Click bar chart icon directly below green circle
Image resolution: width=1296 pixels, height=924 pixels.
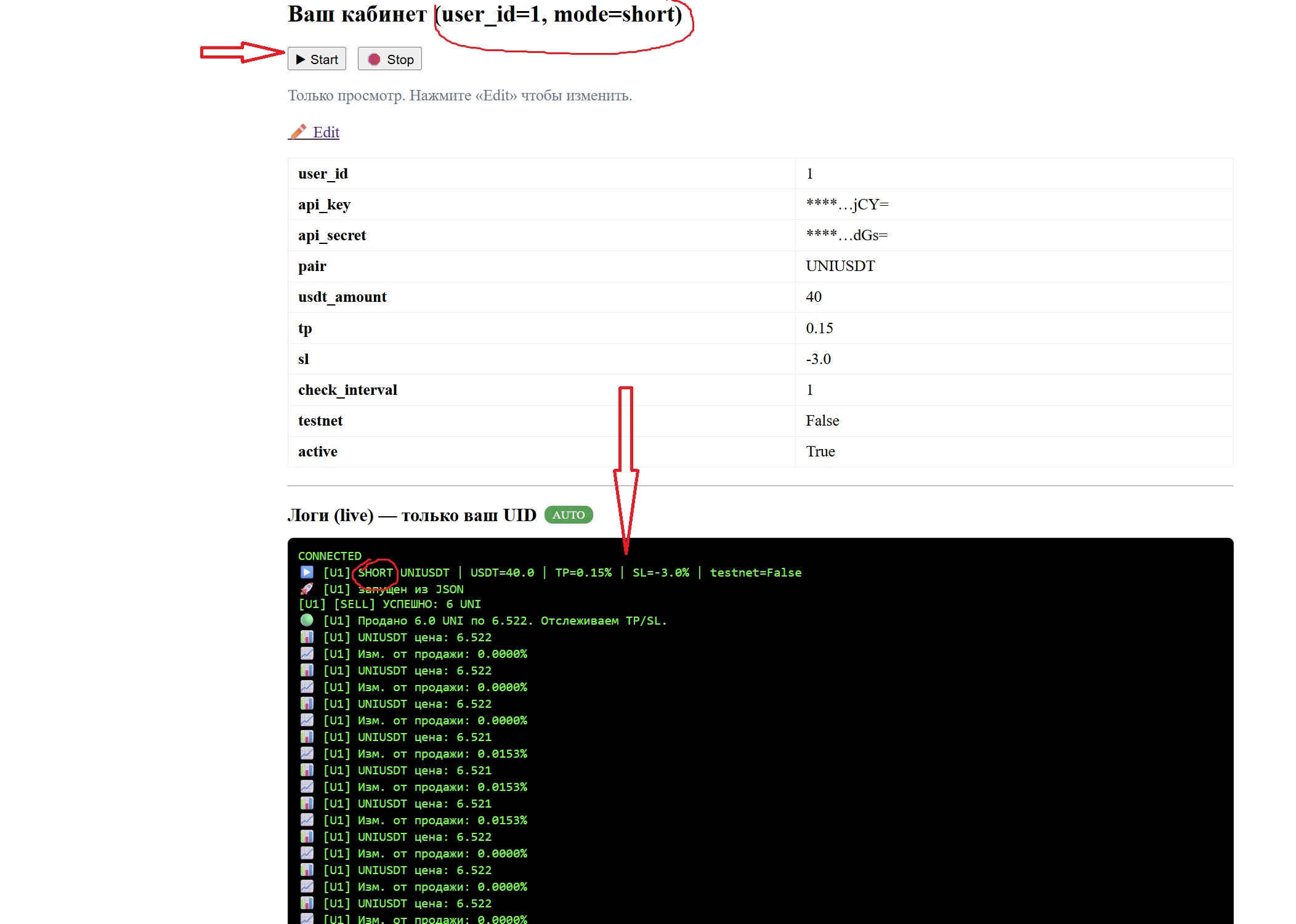click(307, 637)
